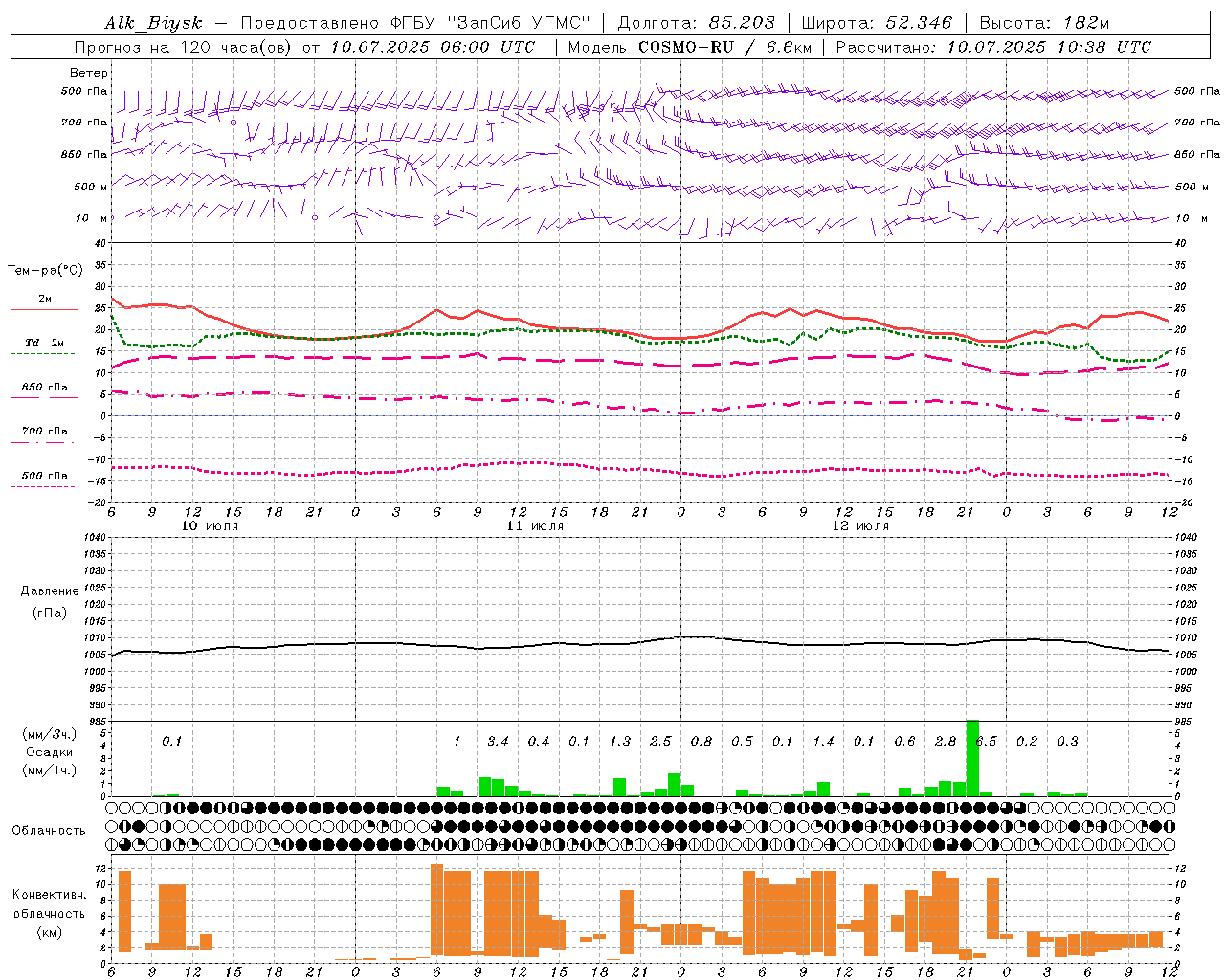Click the 700 гПа temperature legend entry
This screenshot has width=1225, height=980.
(45, 432)
